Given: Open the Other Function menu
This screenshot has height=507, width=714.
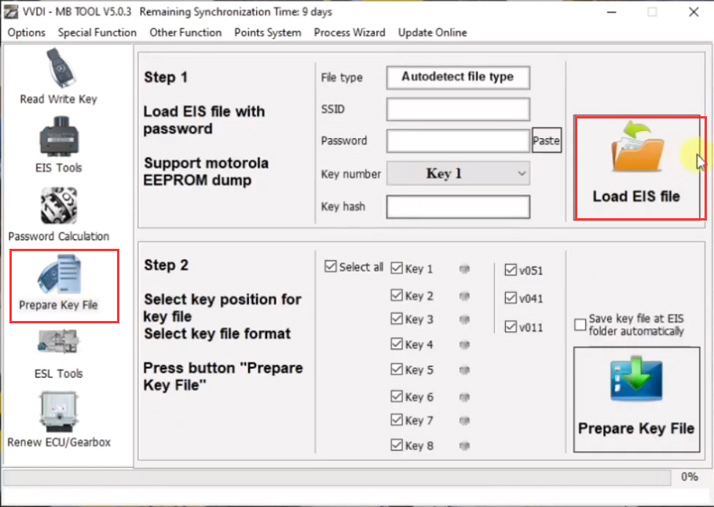Looking at the screenshot, I should (x=185, y=33).
